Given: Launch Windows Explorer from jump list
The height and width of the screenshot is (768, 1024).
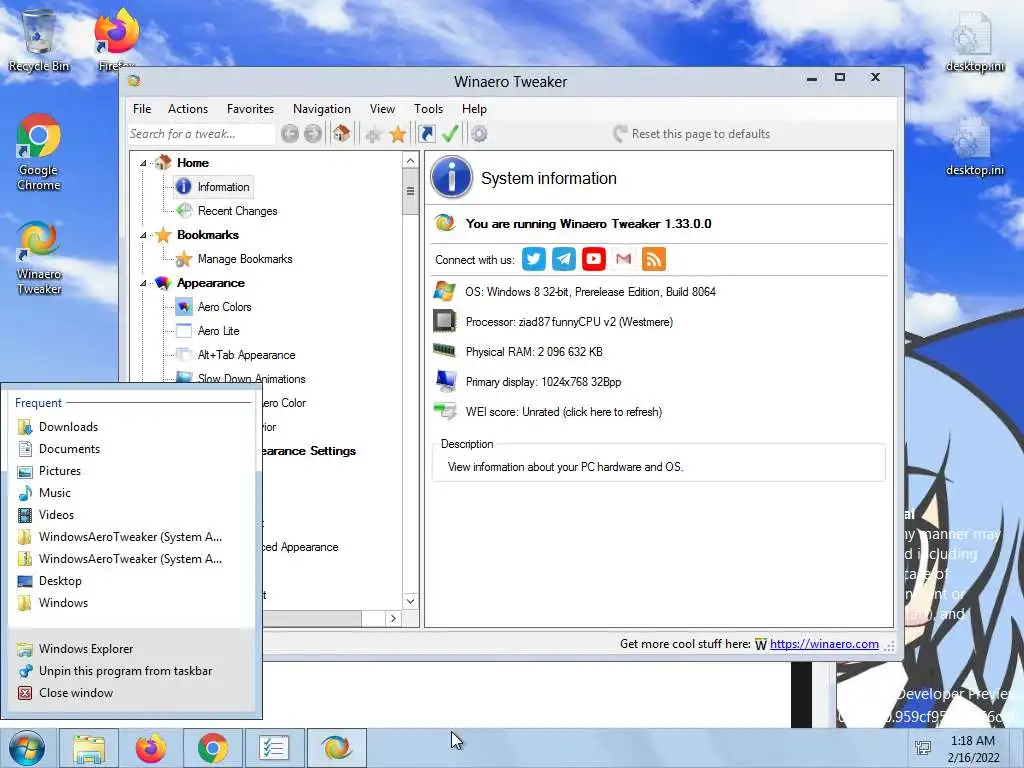Looking at the screenshot, I should [86, 648].
